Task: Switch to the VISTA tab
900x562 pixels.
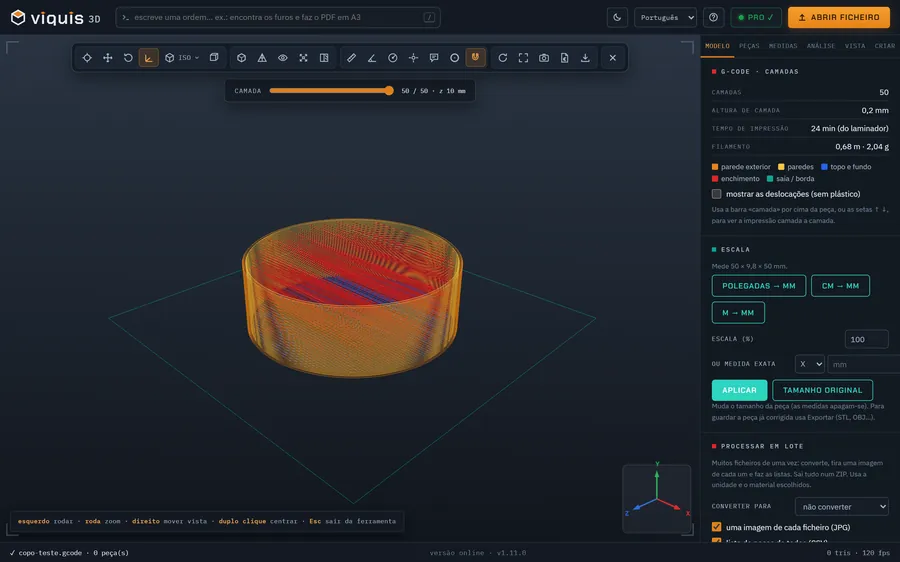Action: [855, 46]
